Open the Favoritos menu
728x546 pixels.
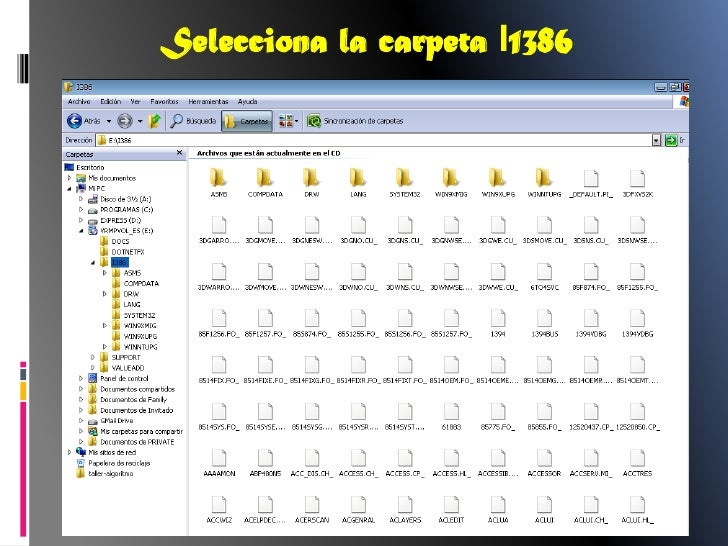click(164, 102)
